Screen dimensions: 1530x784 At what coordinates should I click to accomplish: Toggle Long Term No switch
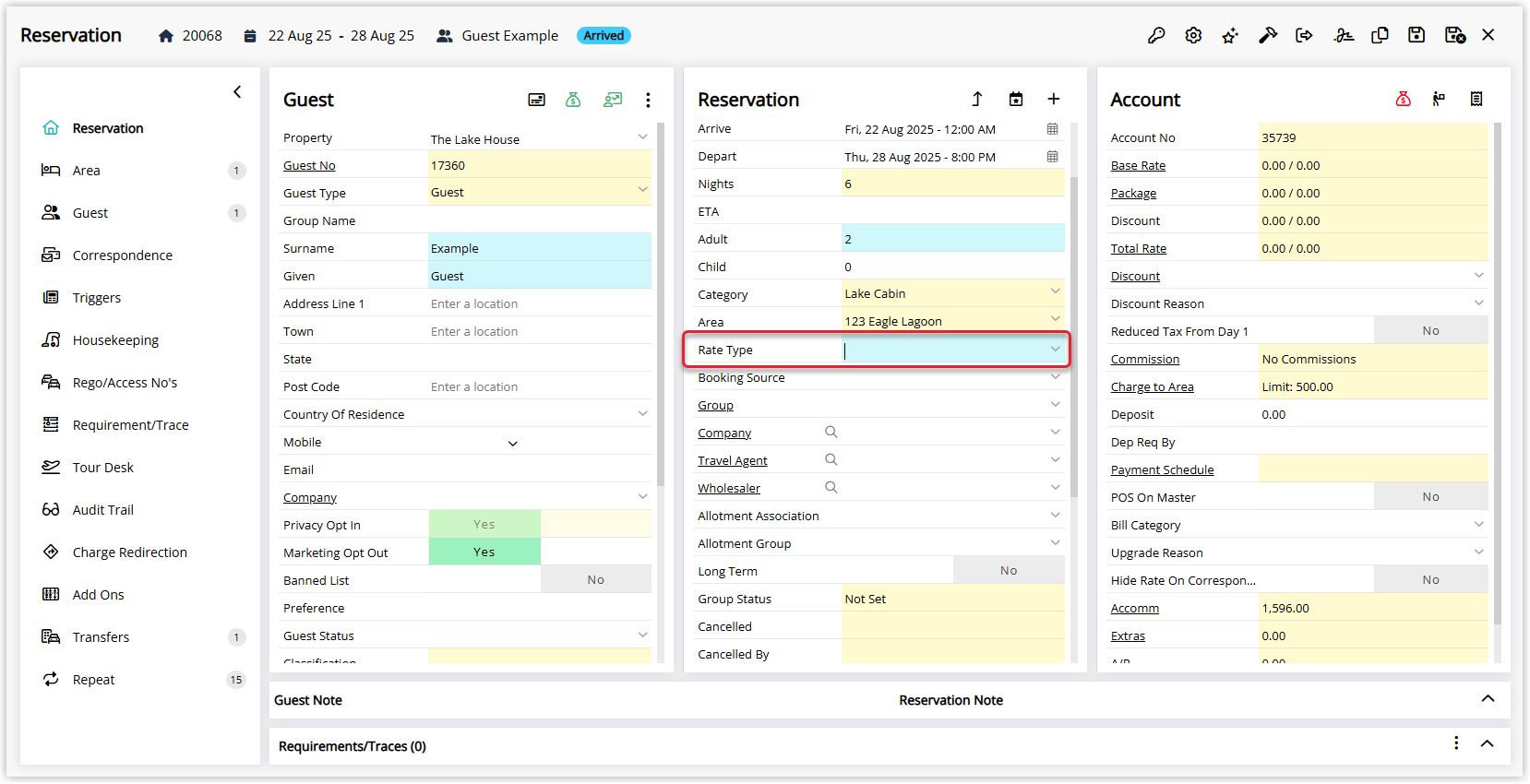[x=1009, y=570]
